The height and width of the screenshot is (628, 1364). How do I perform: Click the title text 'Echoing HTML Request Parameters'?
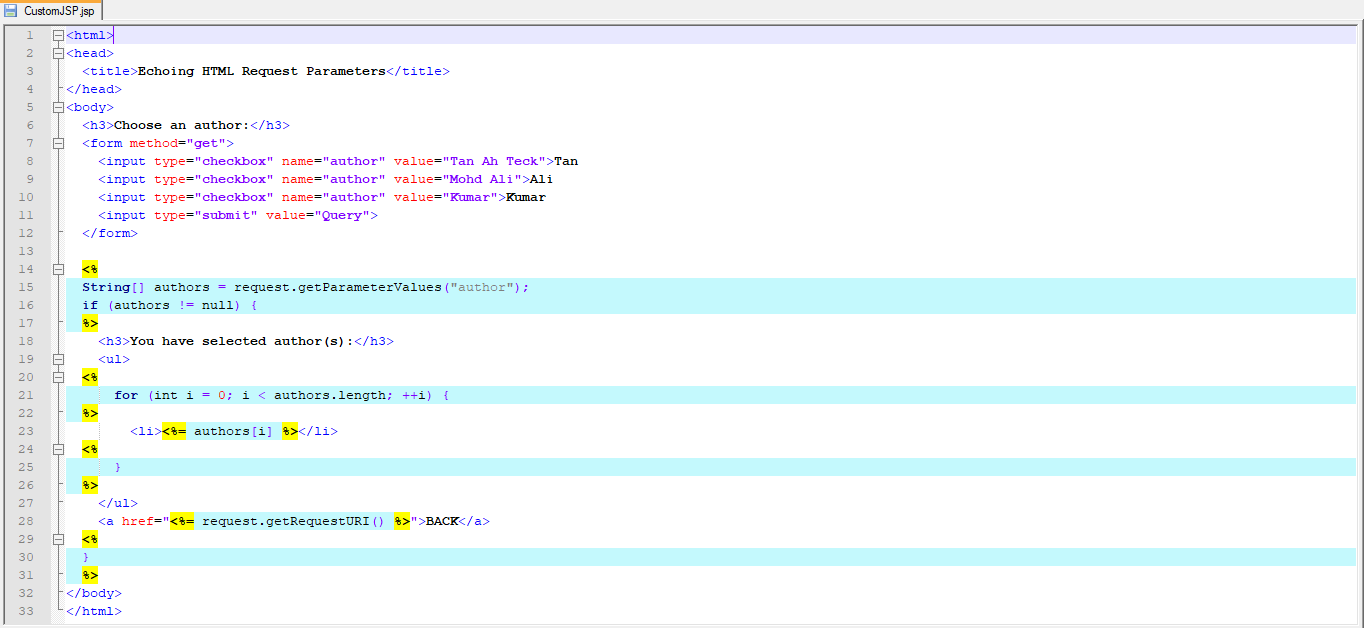coord(262,71)
